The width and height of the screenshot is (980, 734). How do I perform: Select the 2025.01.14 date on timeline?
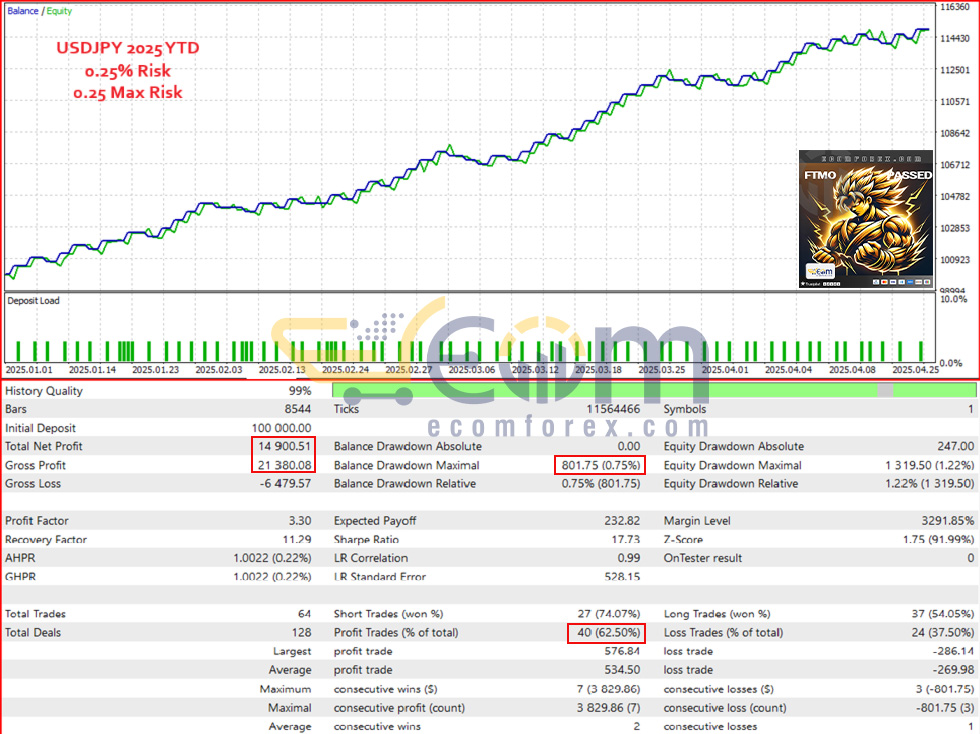click(92, 370)
